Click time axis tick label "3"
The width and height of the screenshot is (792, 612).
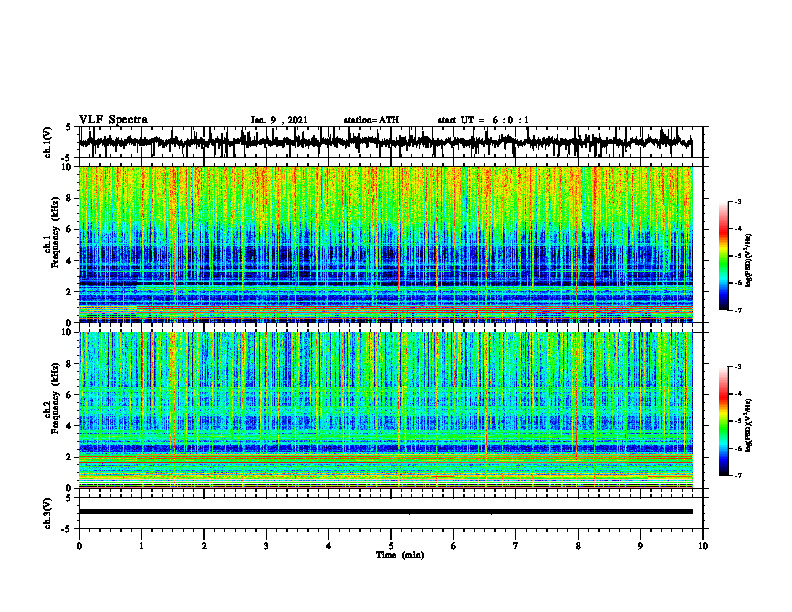coord(266,546)
